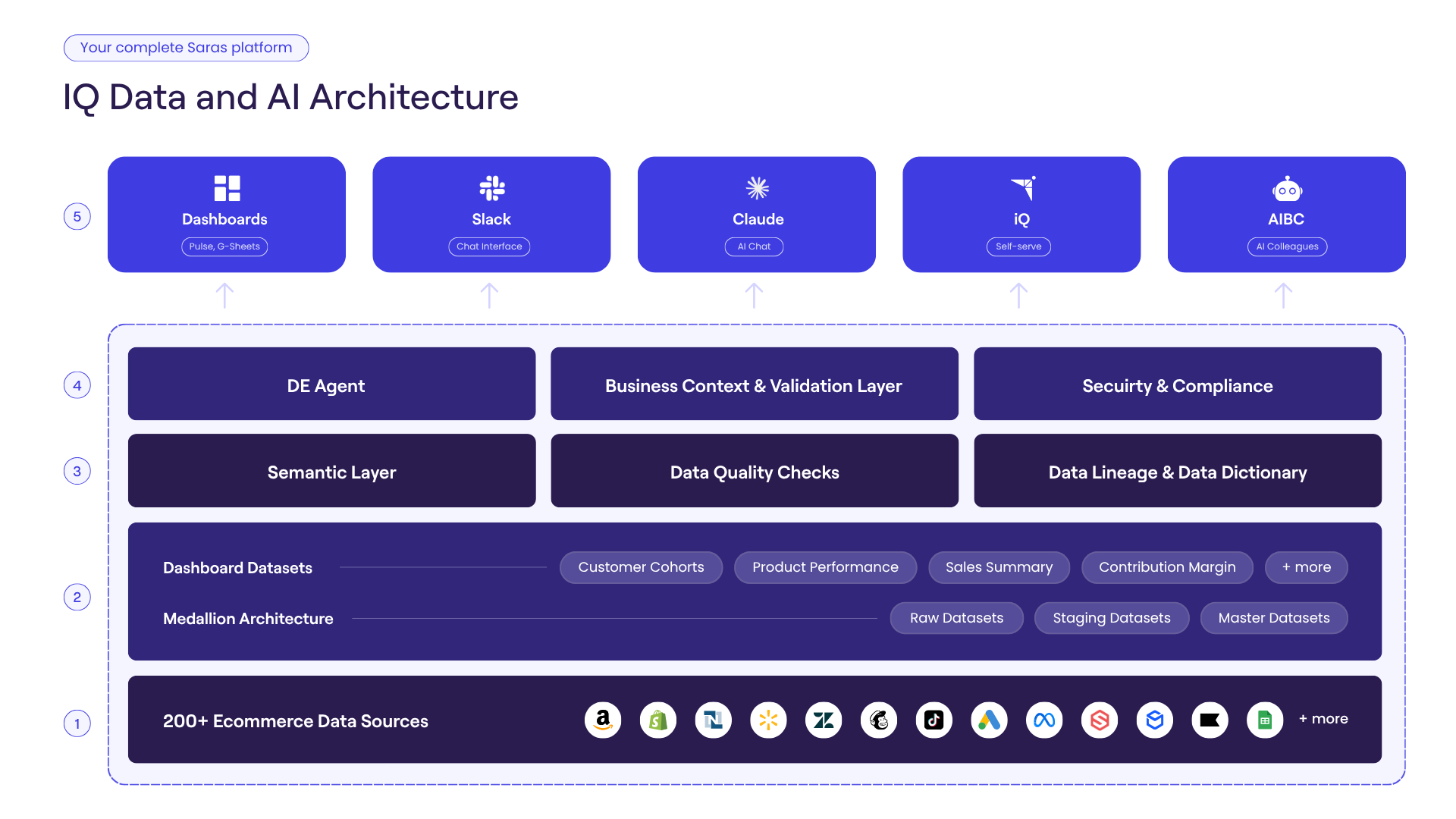The image size is (1456, 819).
Task: Click the Claude starburst icon
Action: tap(758, 188)
